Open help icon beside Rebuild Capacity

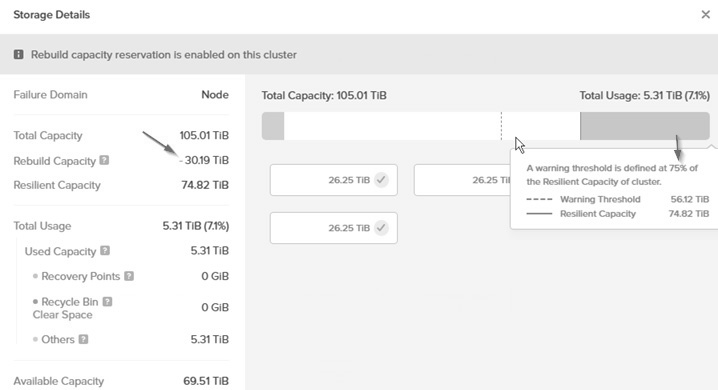pos(104,160)
